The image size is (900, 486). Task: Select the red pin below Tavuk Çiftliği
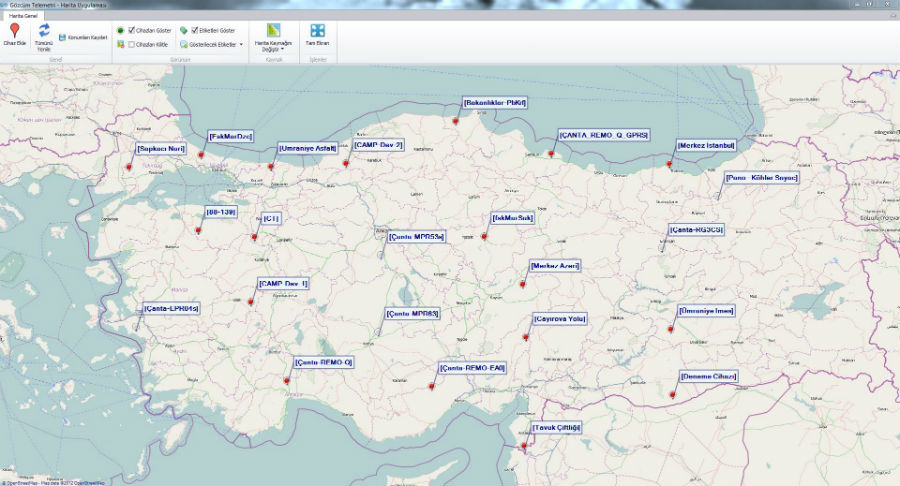524,445
